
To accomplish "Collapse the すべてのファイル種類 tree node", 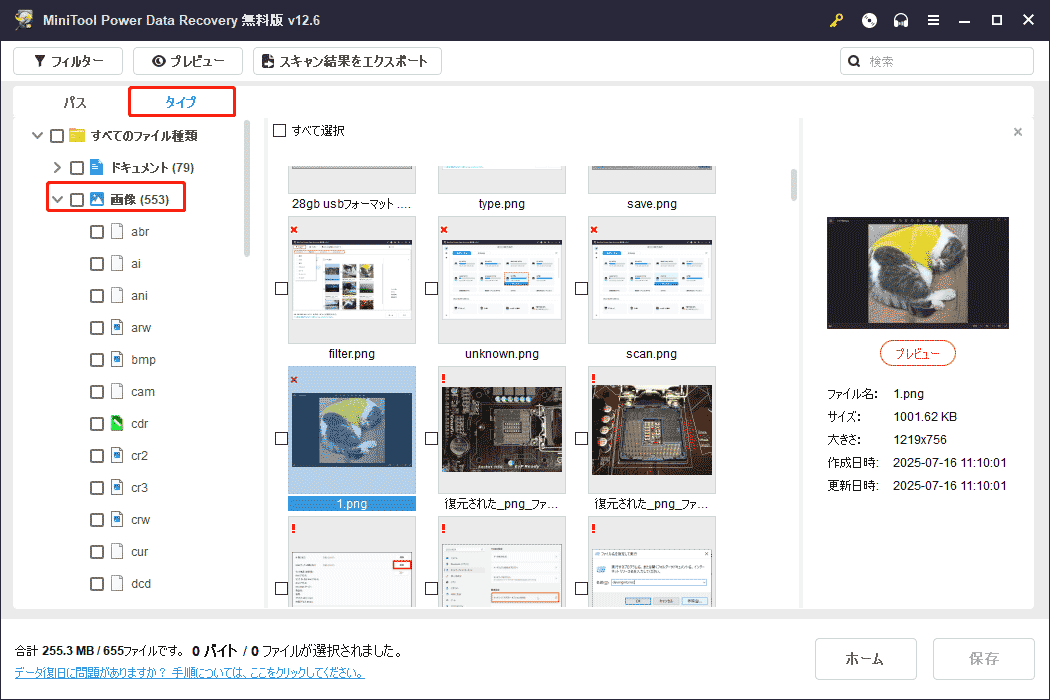I will point(38,135).
